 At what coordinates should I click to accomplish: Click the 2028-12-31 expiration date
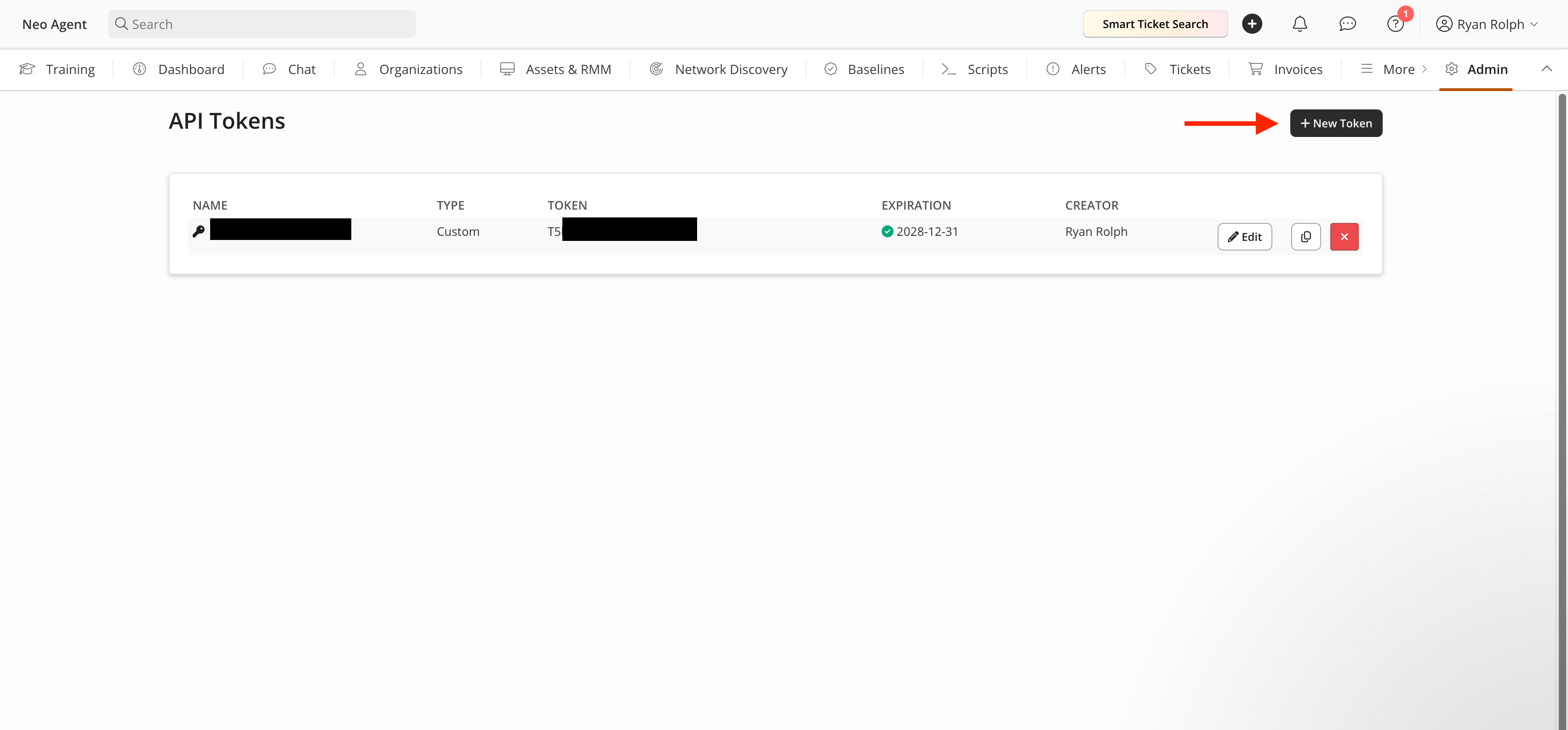point(927,232)
